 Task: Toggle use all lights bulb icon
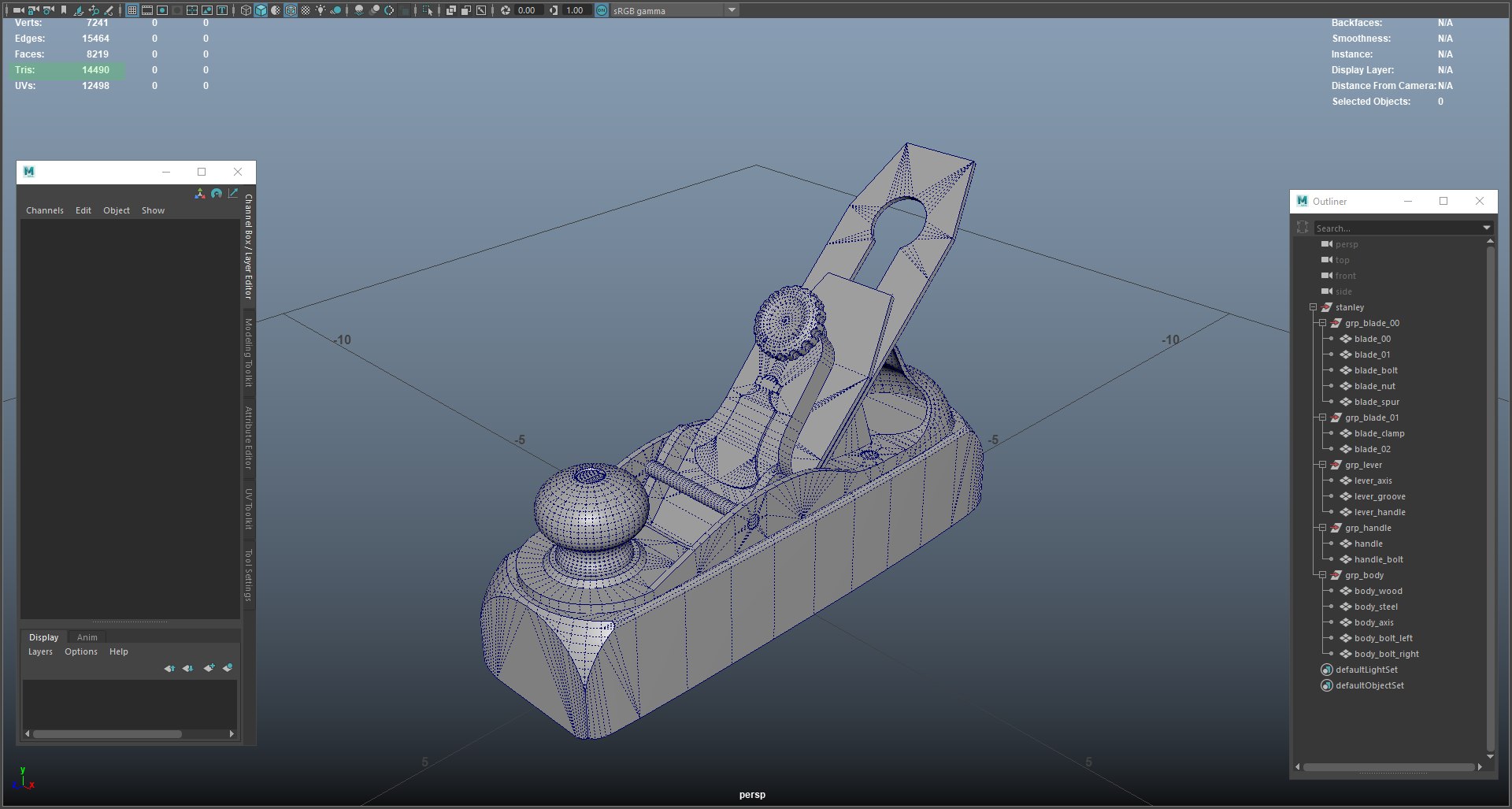coord(321,10)
